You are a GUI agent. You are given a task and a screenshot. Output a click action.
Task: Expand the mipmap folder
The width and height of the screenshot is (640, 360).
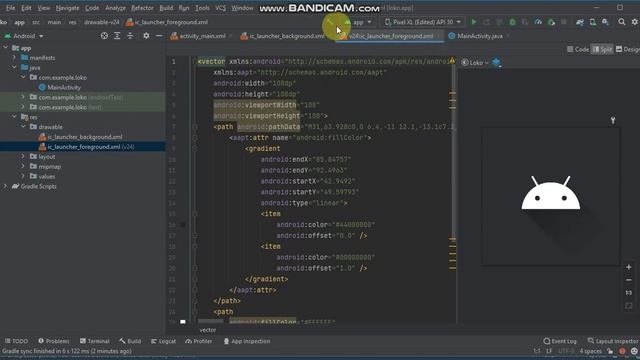click(x=23, y=166)
